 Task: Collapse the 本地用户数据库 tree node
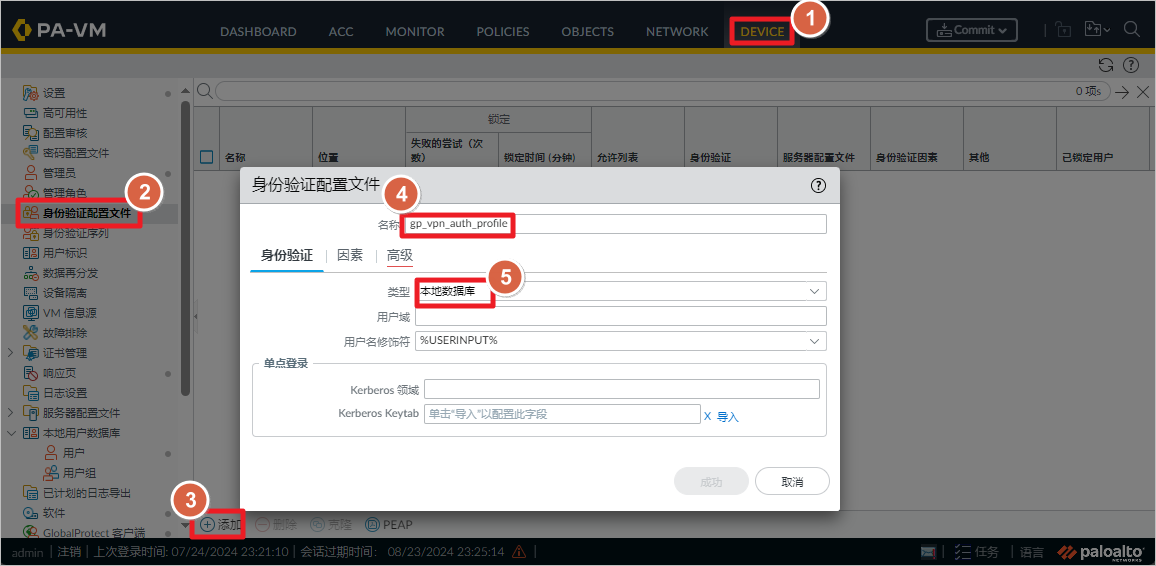click(x=10, y=433)
